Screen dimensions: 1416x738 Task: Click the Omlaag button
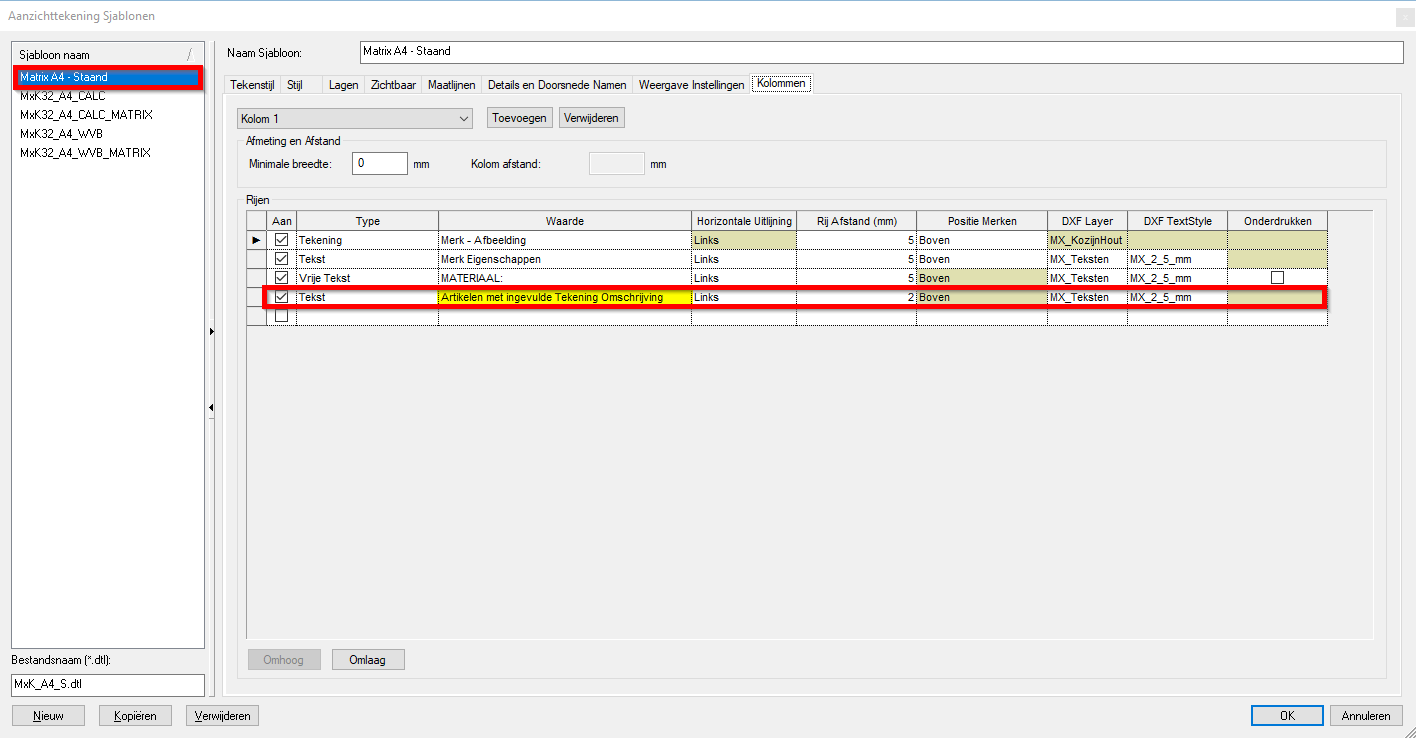coord(368,660)
